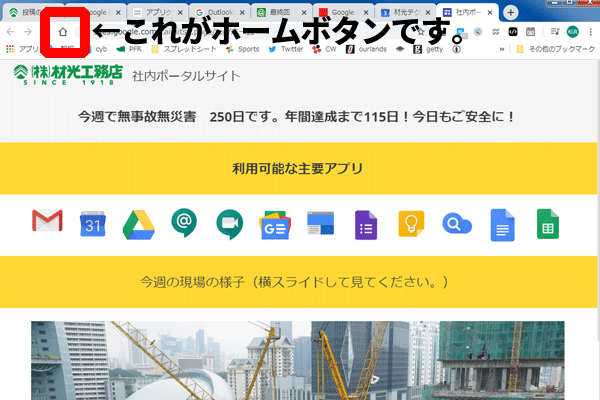
Task: Open the Twitter bookmark
Action: 286,49
